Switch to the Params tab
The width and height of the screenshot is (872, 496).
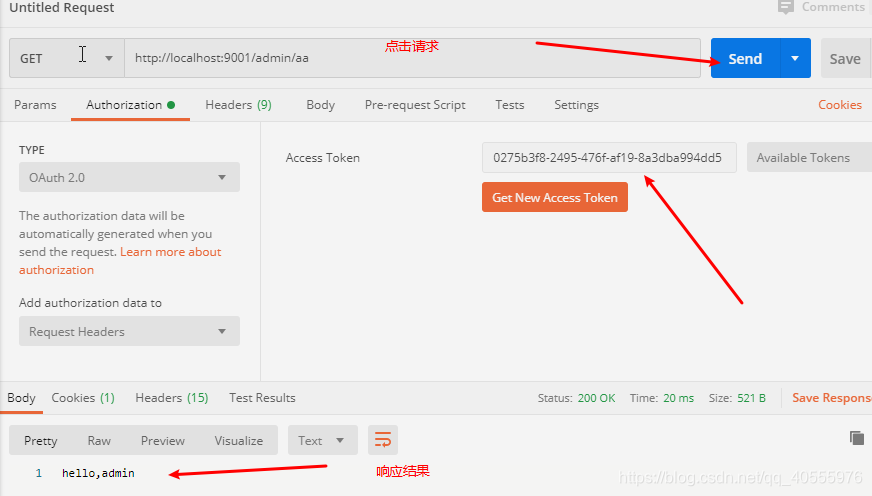(35, 105)
